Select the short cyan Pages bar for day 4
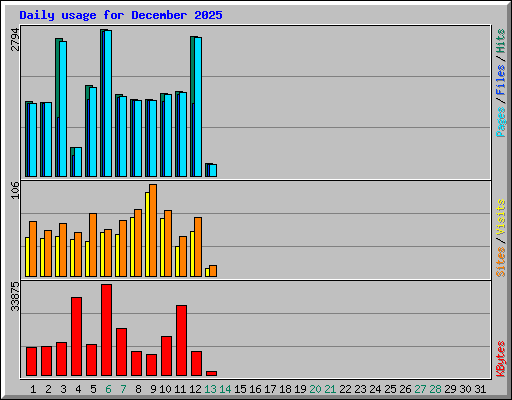 (x=78, y=162)
